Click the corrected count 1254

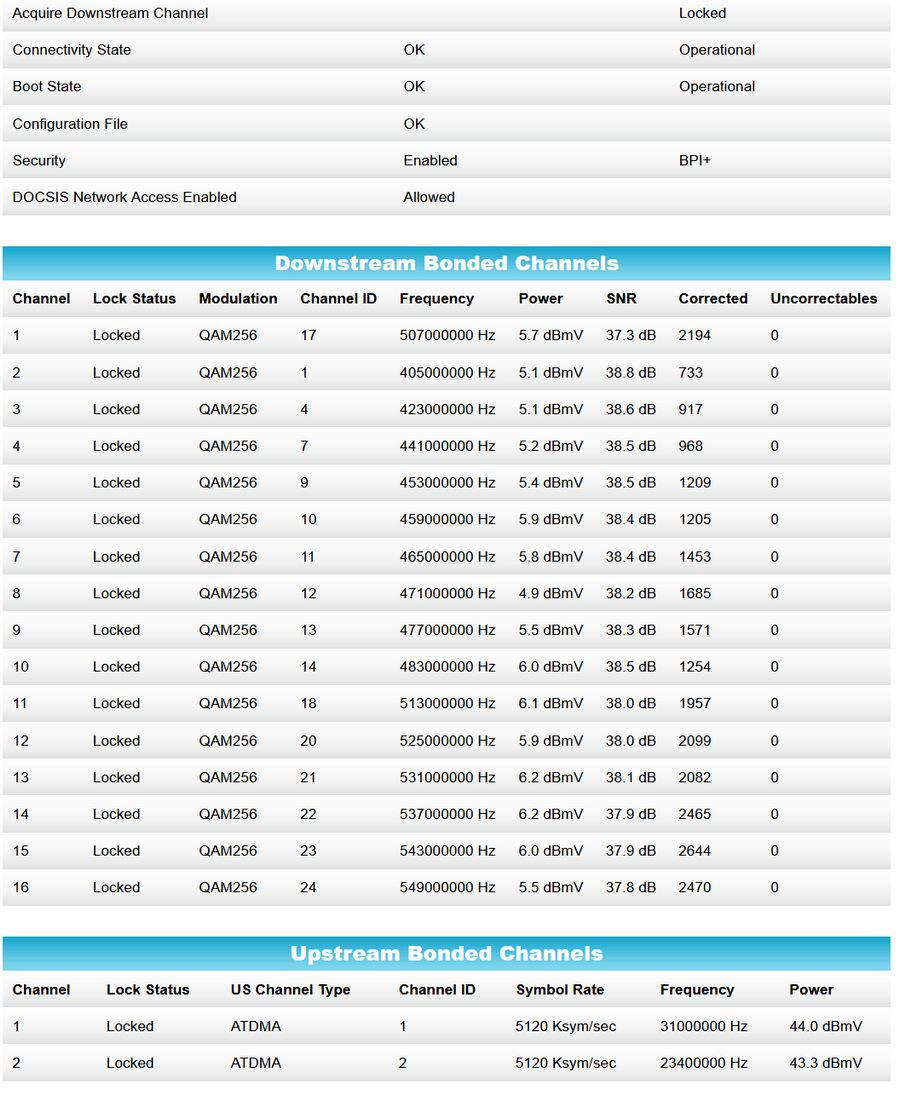coord(695,668)
